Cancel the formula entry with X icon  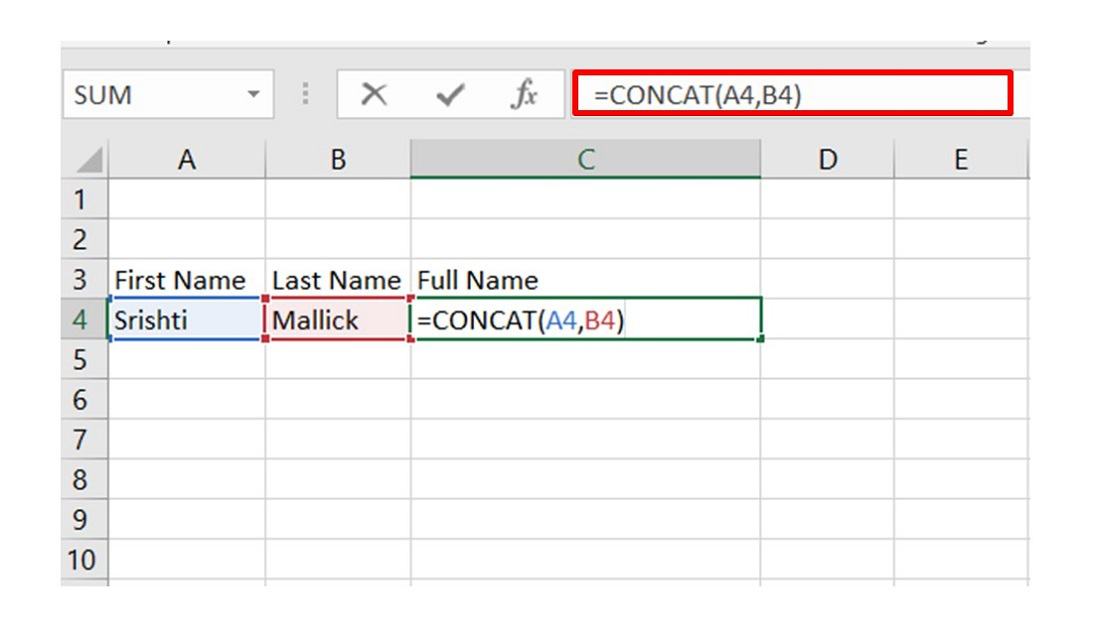click(374, 95)
